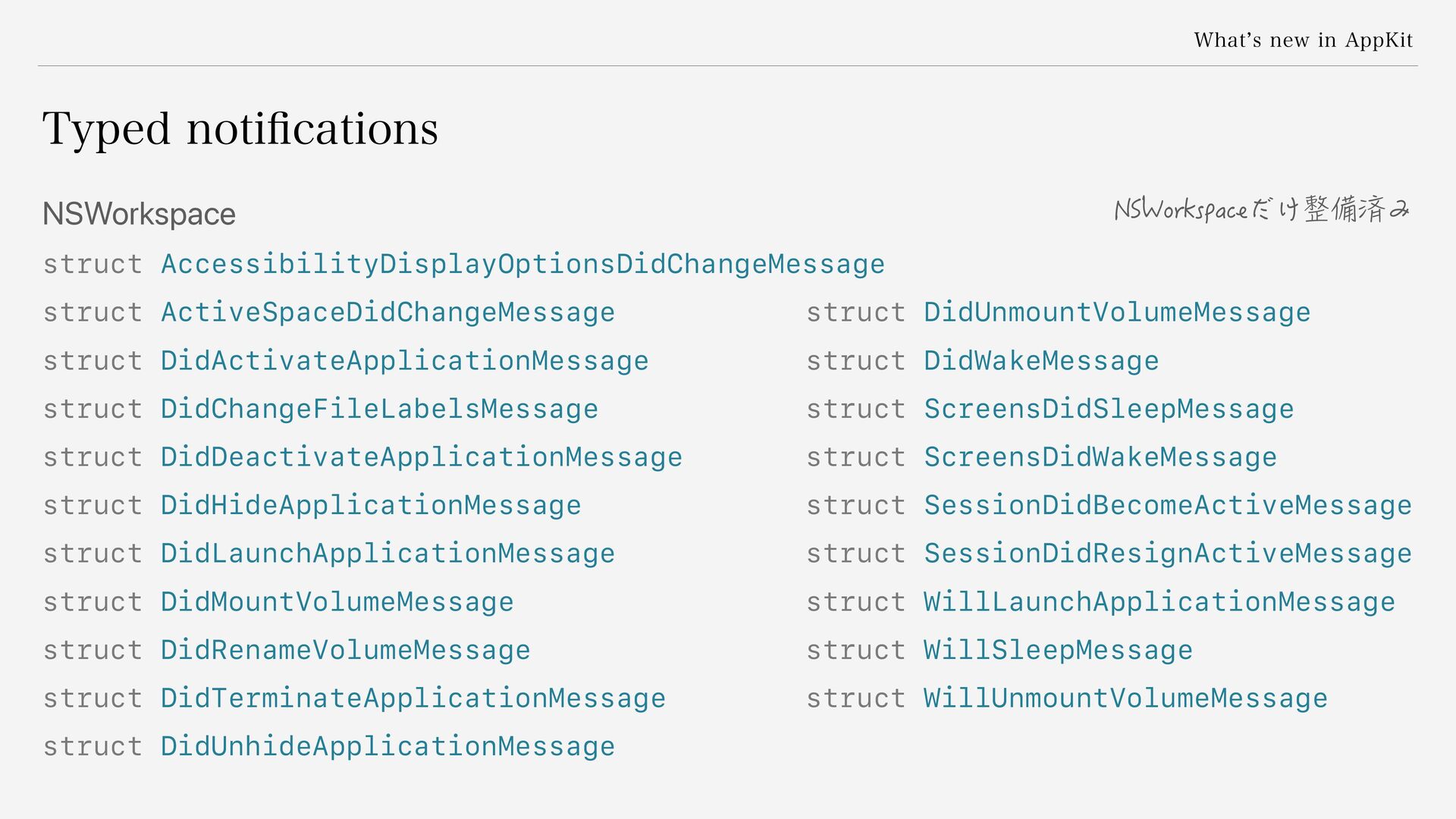The image size is (1456, 819).
Task: Open DidWakeMessage struct link
Action: (x=1041, y=362)
